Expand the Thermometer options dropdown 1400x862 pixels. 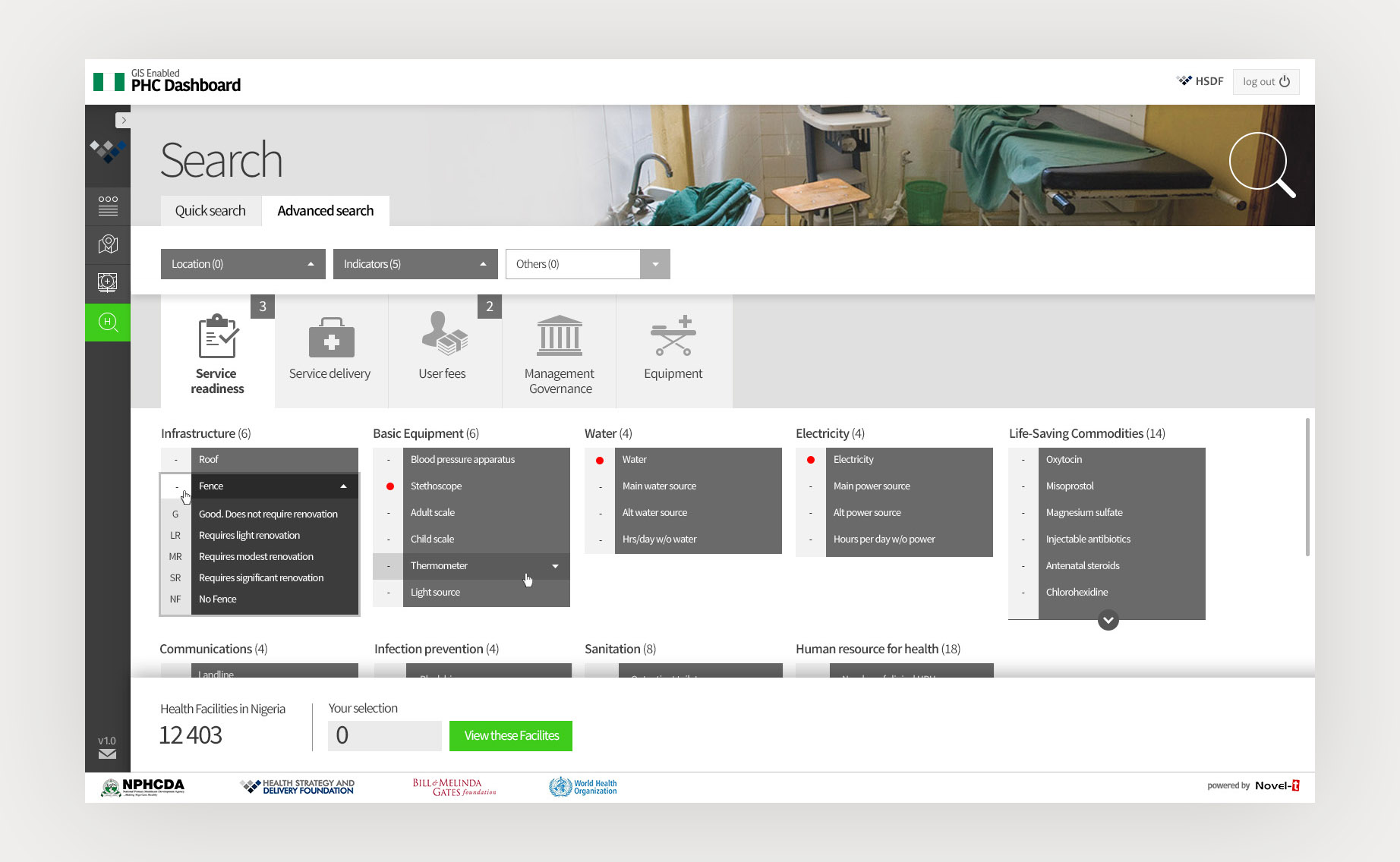tap(555, 566)
